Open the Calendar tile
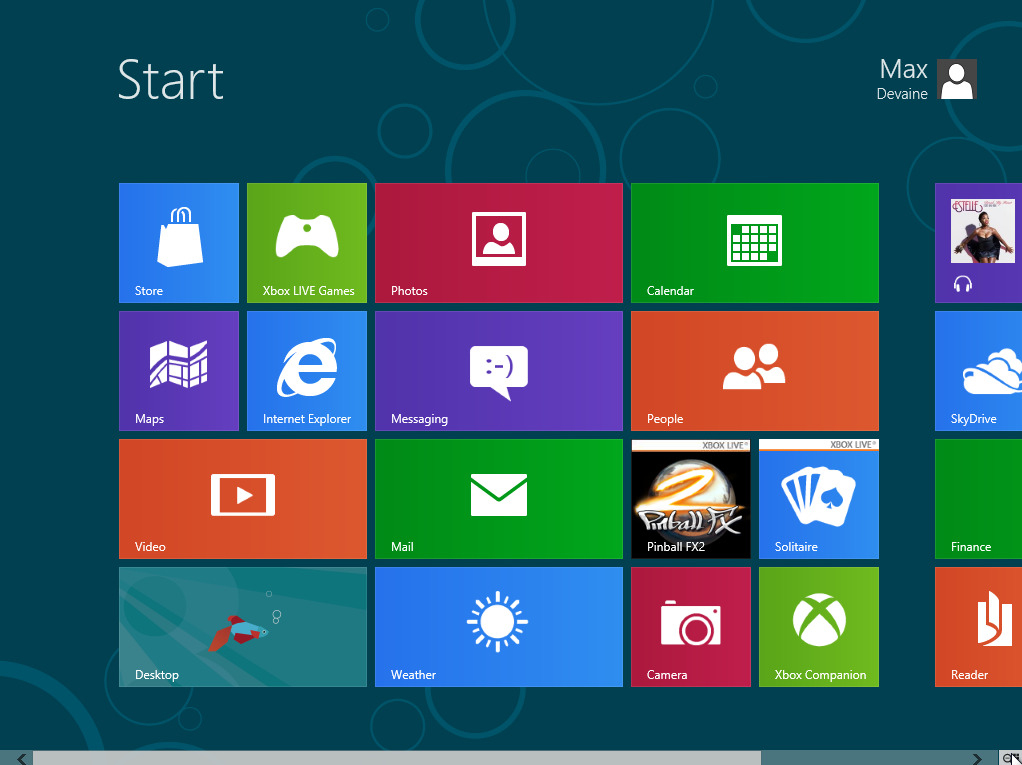 point(755,242)
